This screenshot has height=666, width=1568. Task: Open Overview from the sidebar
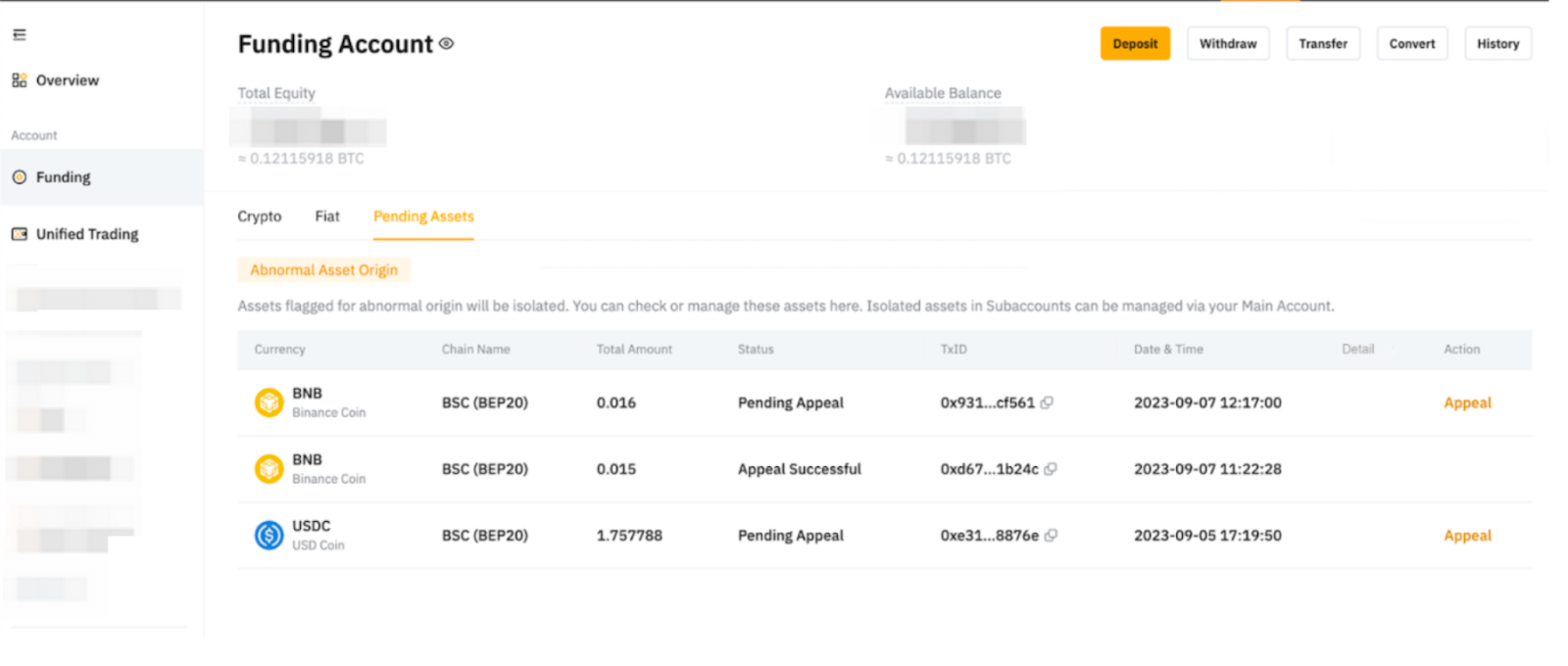click(x=67, y=80)
